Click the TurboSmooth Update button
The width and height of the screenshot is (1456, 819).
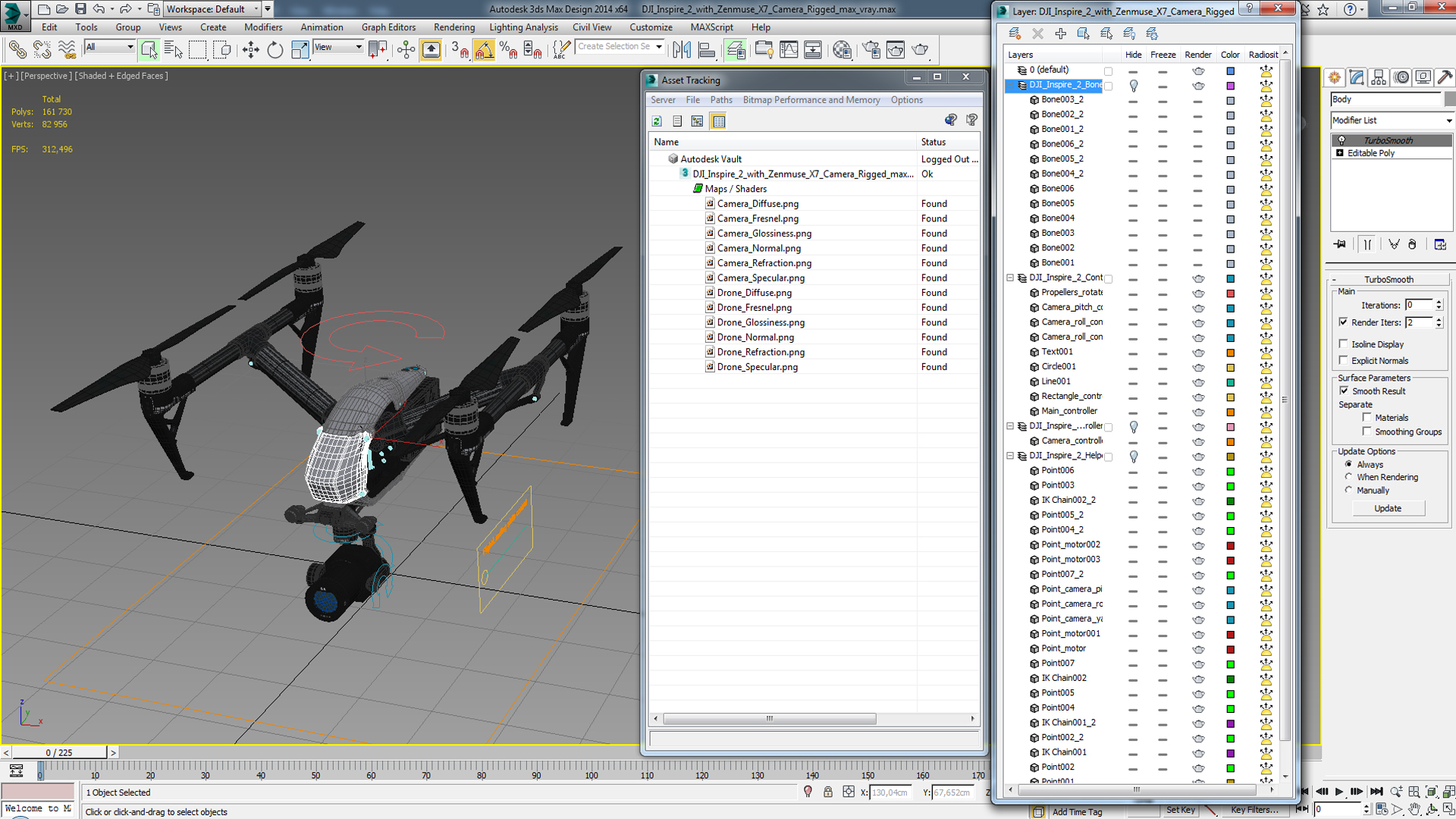pos(1388,508)
